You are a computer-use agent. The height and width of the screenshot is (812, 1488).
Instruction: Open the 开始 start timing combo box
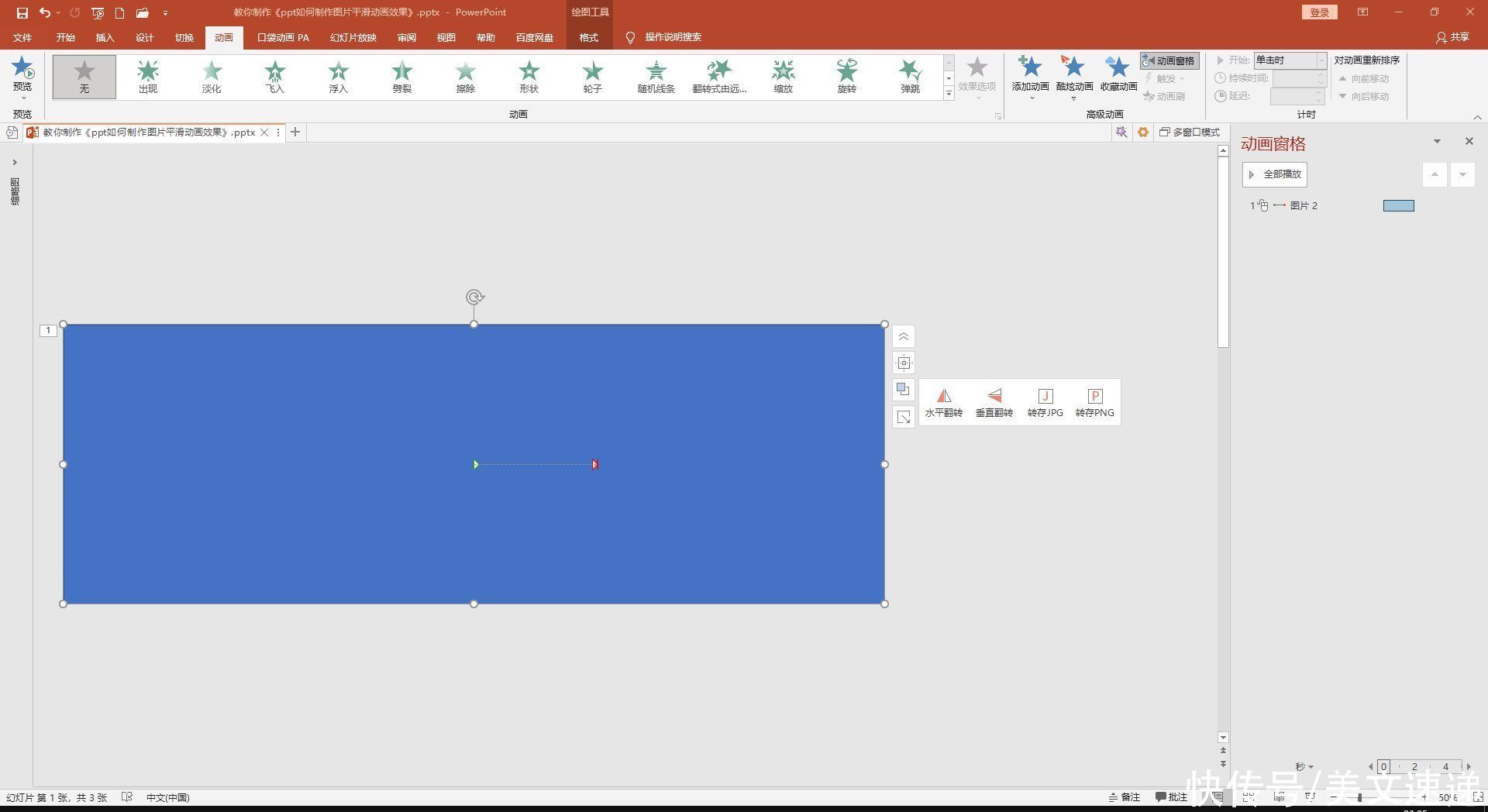(x=1290, y=60)
